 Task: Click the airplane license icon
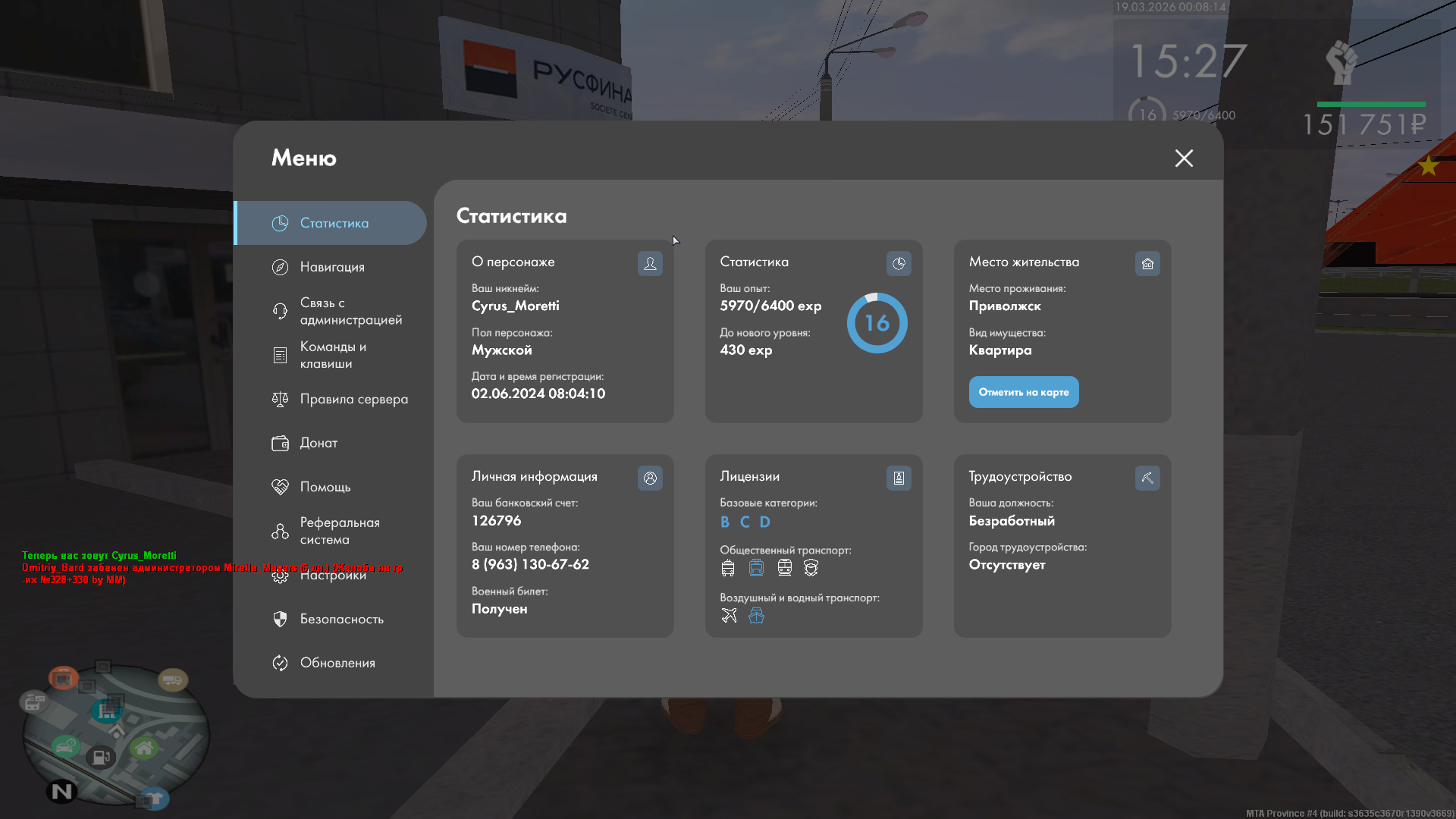pyautogui.click(x=729, y=616)
